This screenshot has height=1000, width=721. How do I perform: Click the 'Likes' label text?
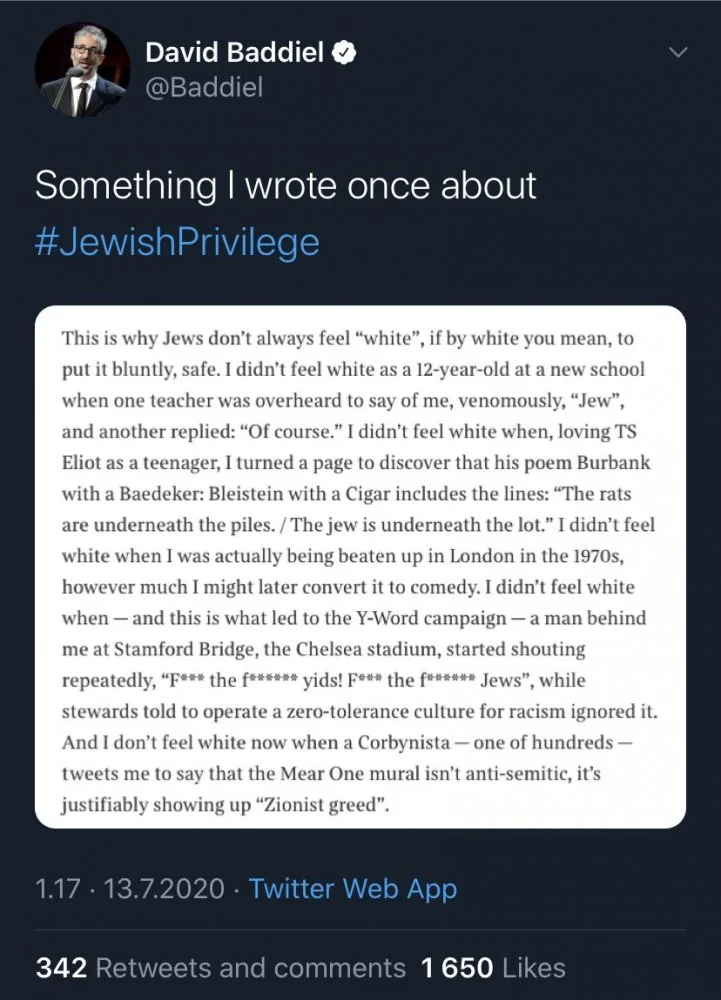point(533,968)
